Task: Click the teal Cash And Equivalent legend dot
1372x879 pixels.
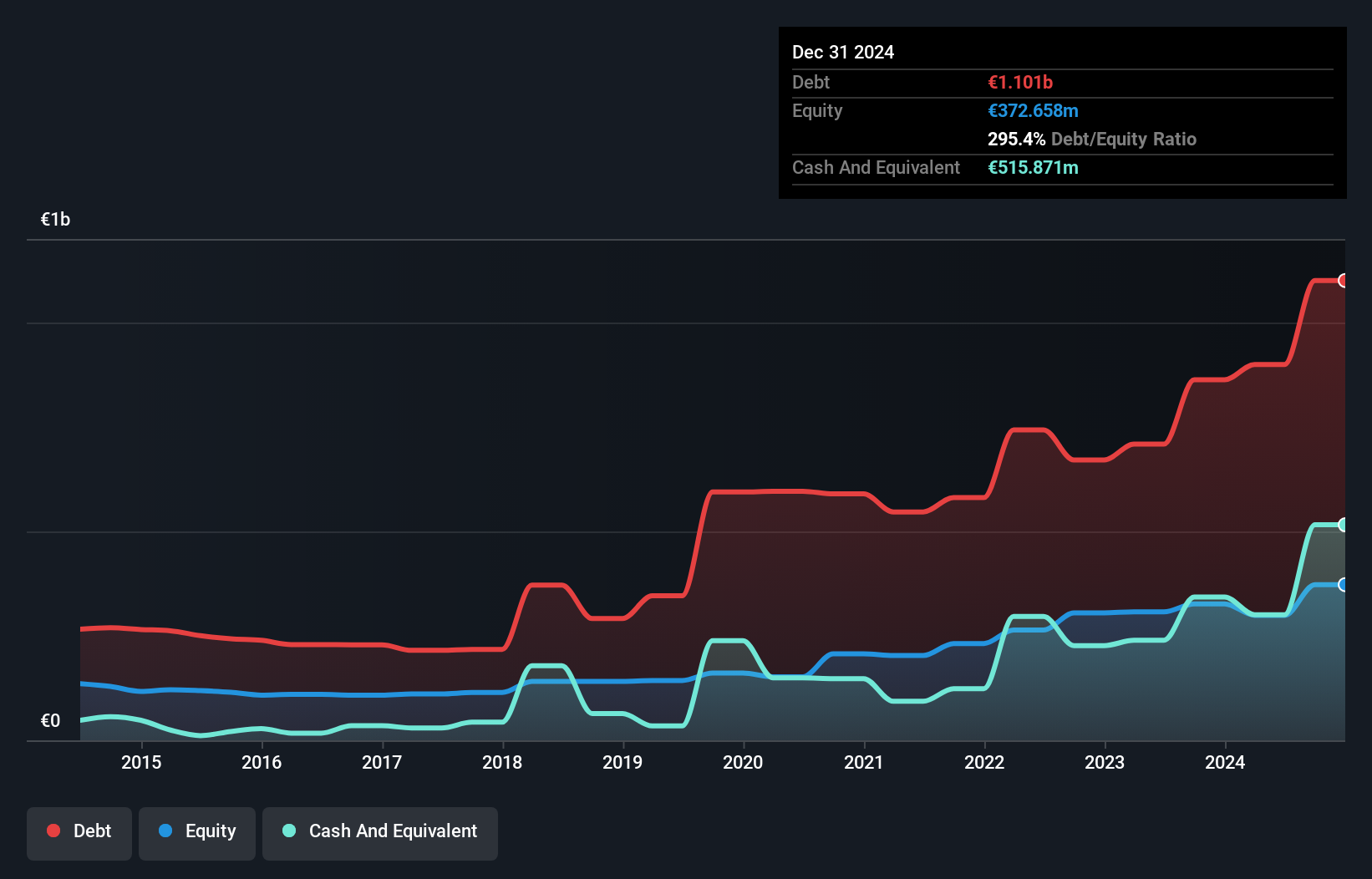Action: coord(289,831)
